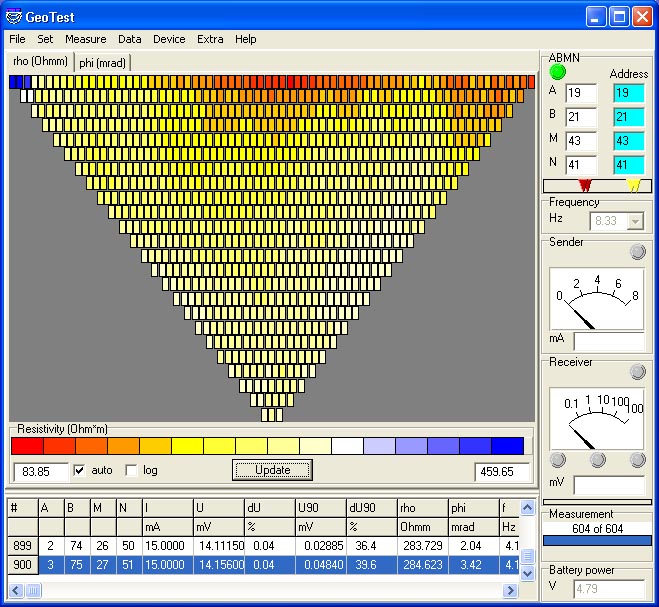The height and width of the screenshot is (607, 659).
Task: Click the green ABMN status indicator light
Action: 557,72
